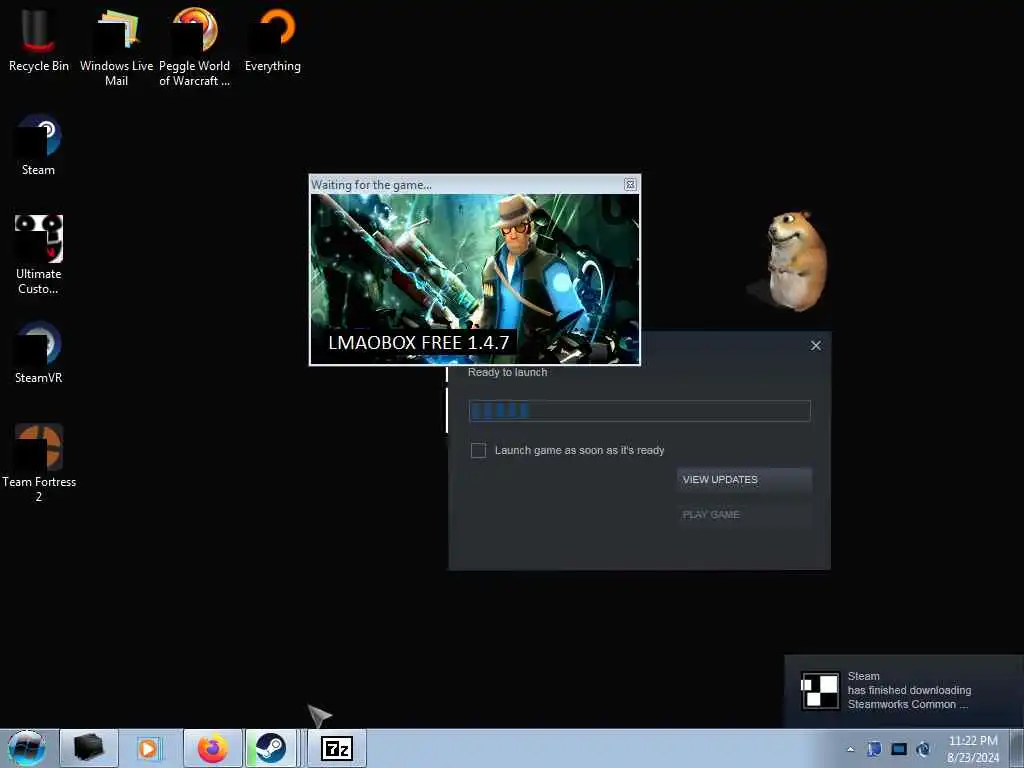Click the PLAY GAME button
The width and height of the screenshot is (1024, 768).
[744, 515]
